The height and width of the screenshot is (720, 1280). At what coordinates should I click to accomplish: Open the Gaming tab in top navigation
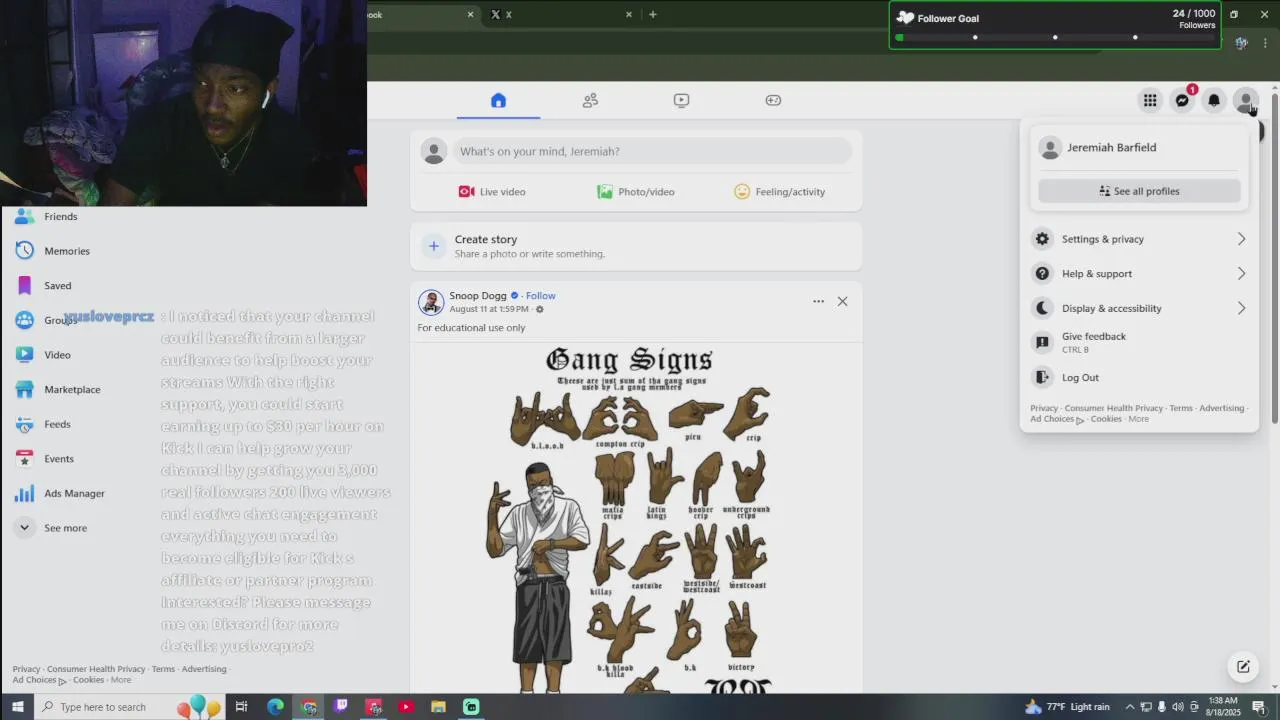click(773, 100)
